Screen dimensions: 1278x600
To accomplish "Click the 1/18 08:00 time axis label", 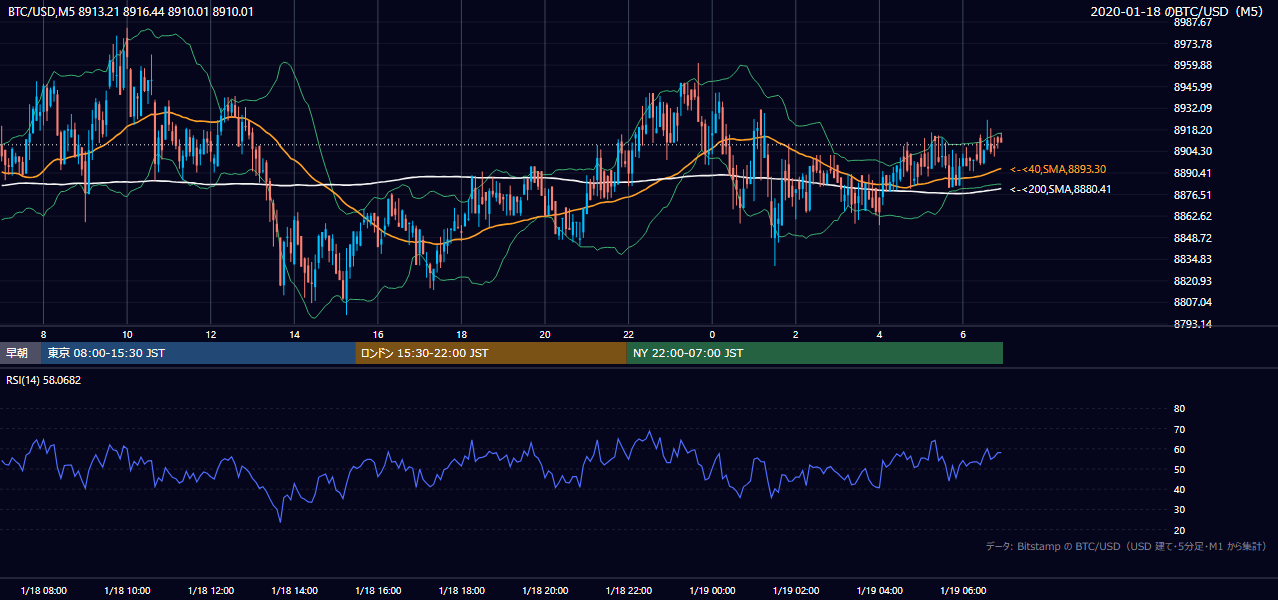I will click(44, 591).
